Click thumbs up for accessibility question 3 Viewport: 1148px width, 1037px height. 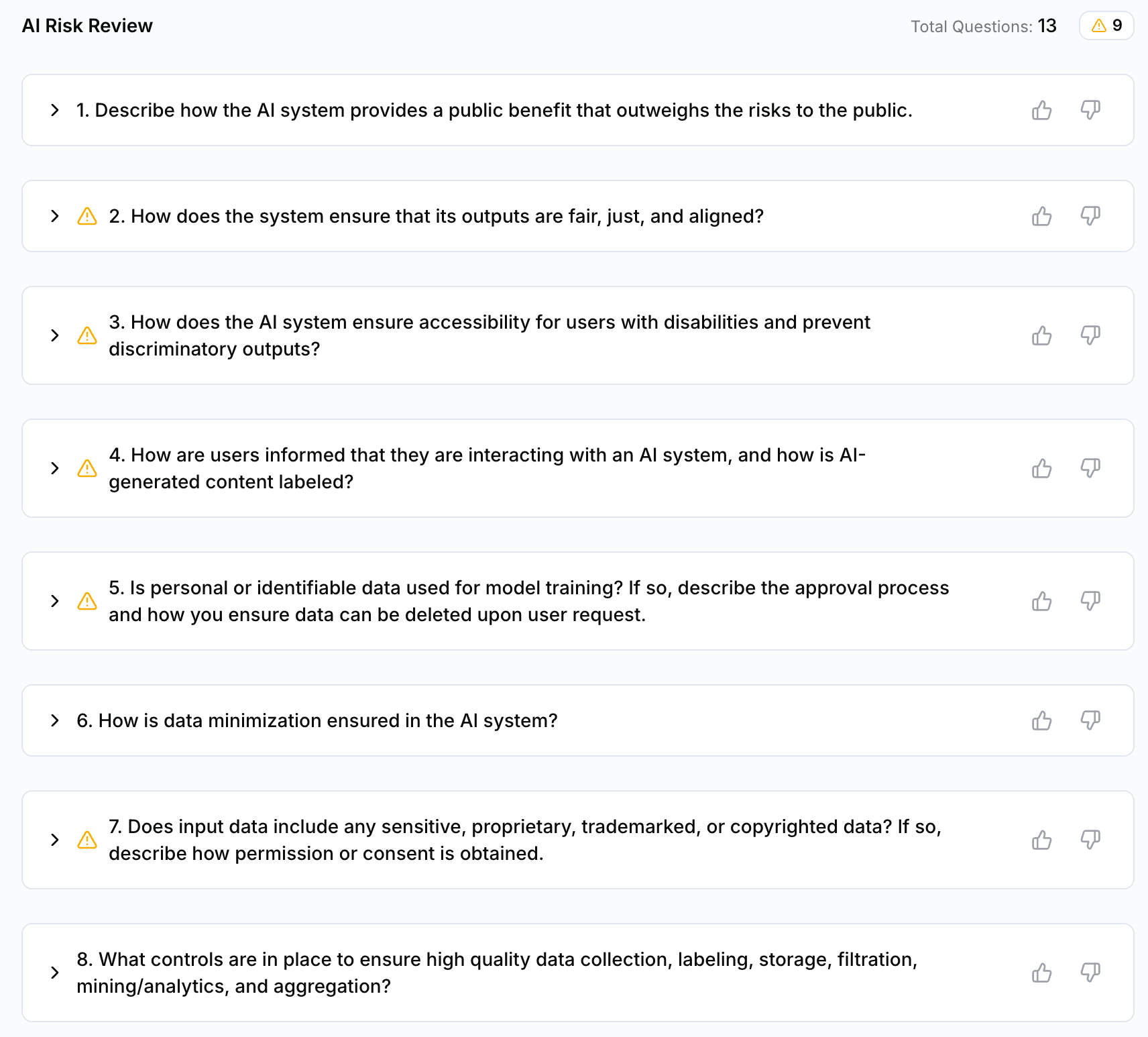coord(1041,335)
